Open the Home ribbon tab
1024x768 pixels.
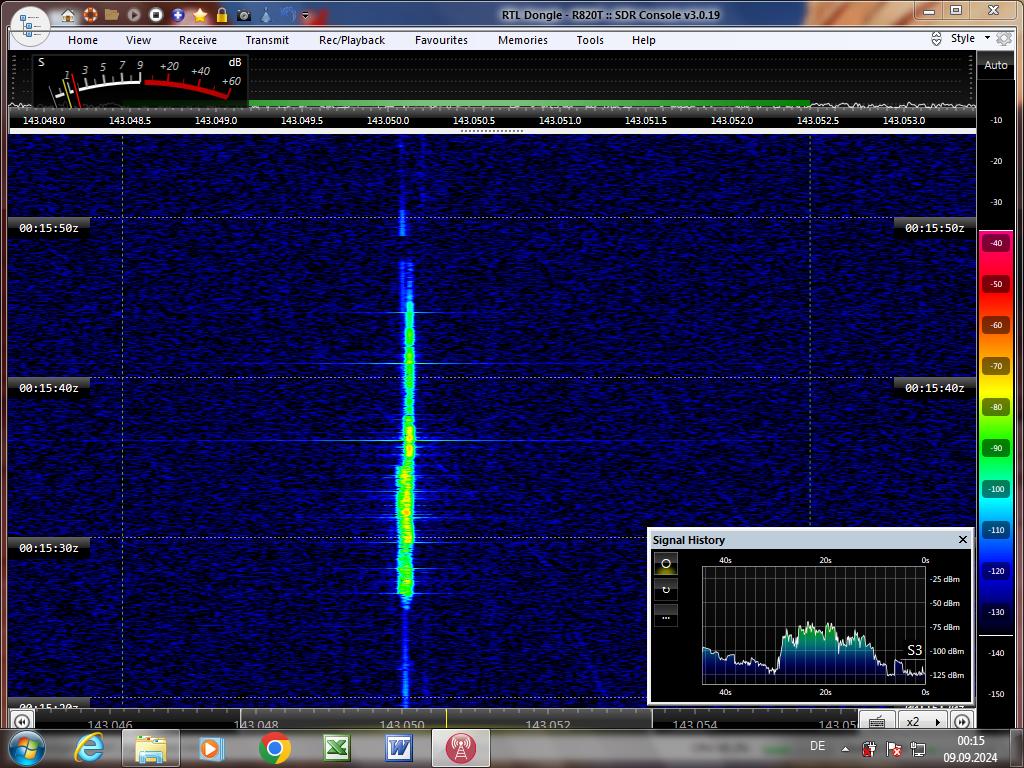pos(83,40)
